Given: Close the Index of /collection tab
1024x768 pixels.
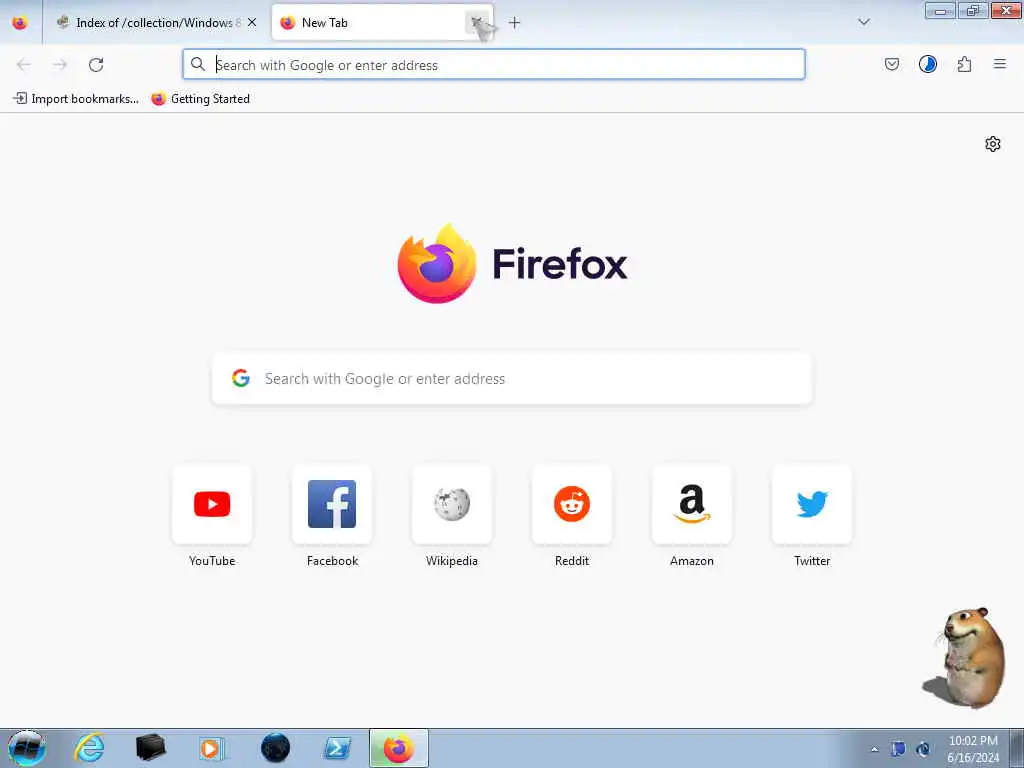Looking at the screenshot, I should (x=252, y=23).
